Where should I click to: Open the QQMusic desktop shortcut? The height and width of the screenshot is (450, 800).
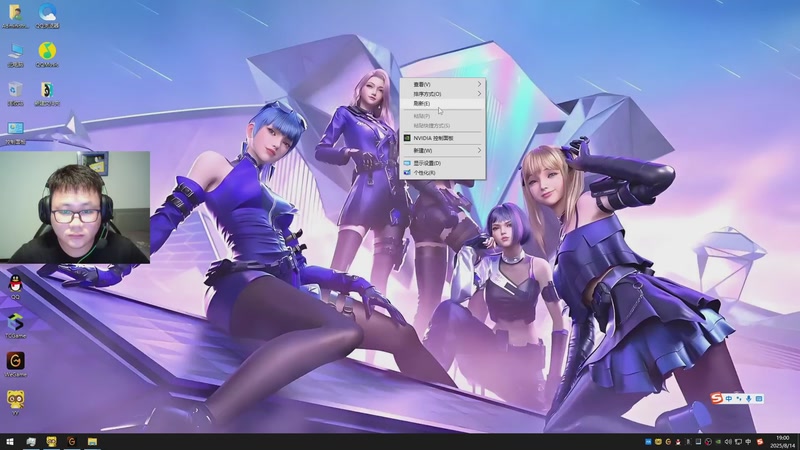47,55
